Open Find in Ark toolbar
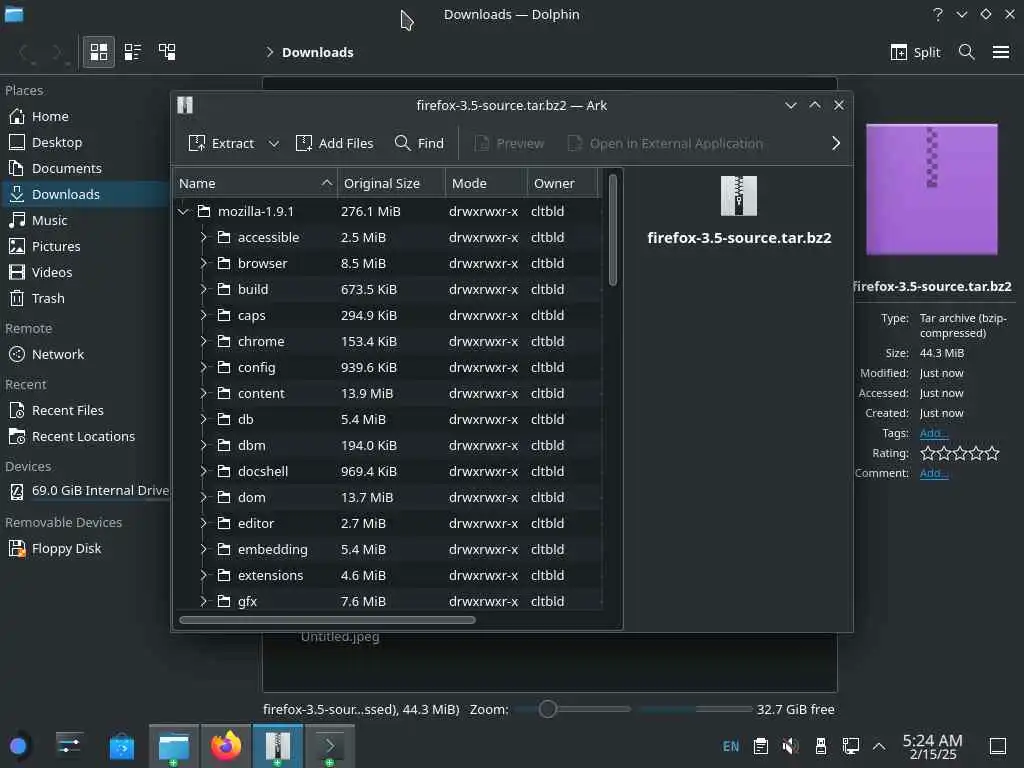The width and height of the screenshot is (1024, 768). tap(419, 143)
